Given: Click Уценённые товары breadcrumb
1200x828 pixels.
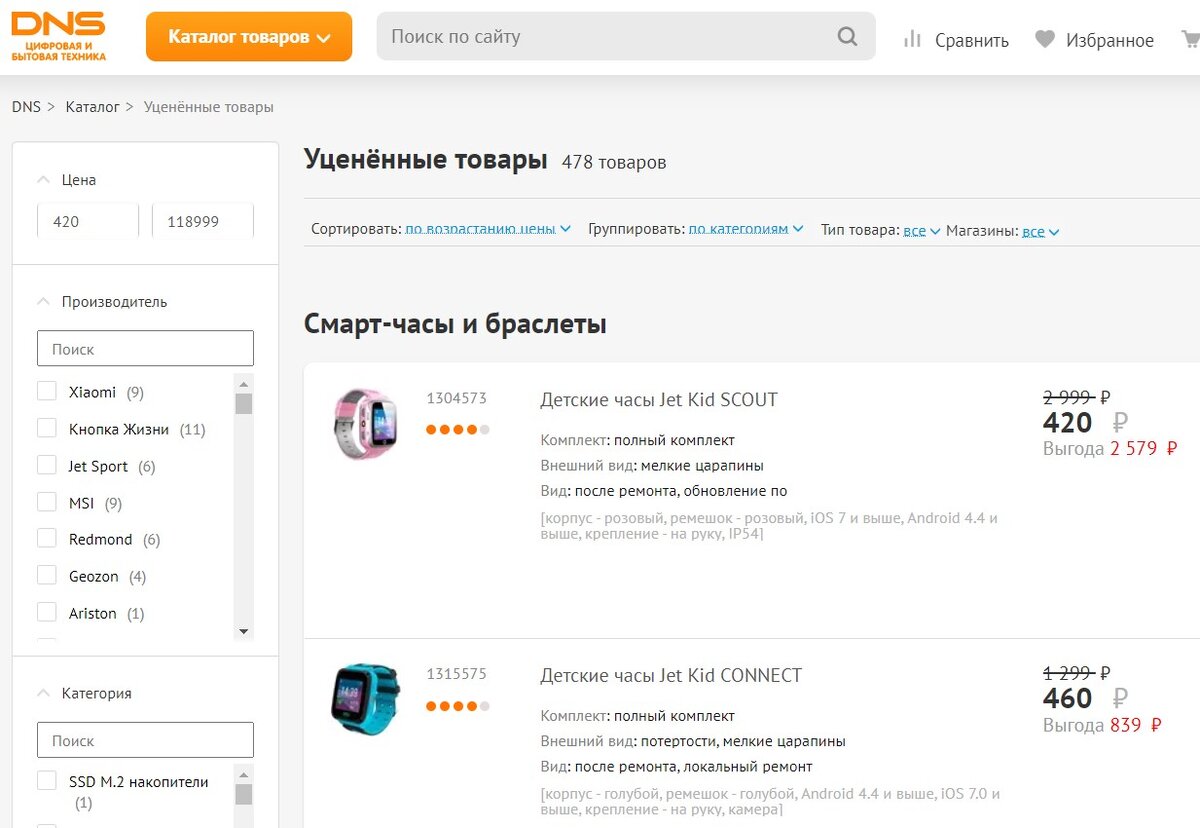Looking at the screenshot, I should [x=209, y=106].
